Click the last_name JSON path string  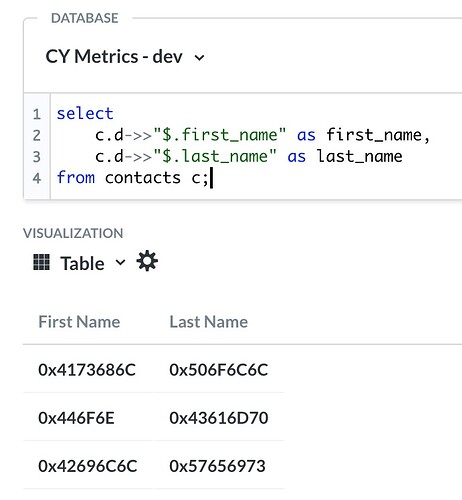click(x=215, y=156)
